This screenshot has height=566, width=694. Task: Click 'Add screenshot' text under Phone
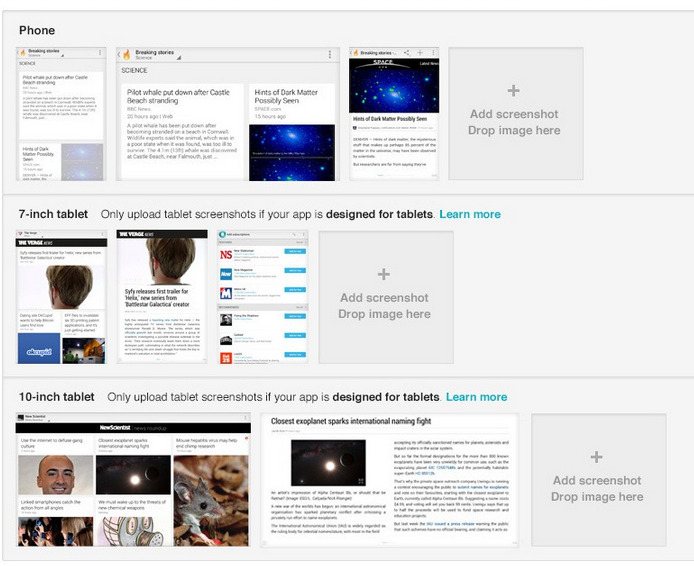(x=514, y=114)
